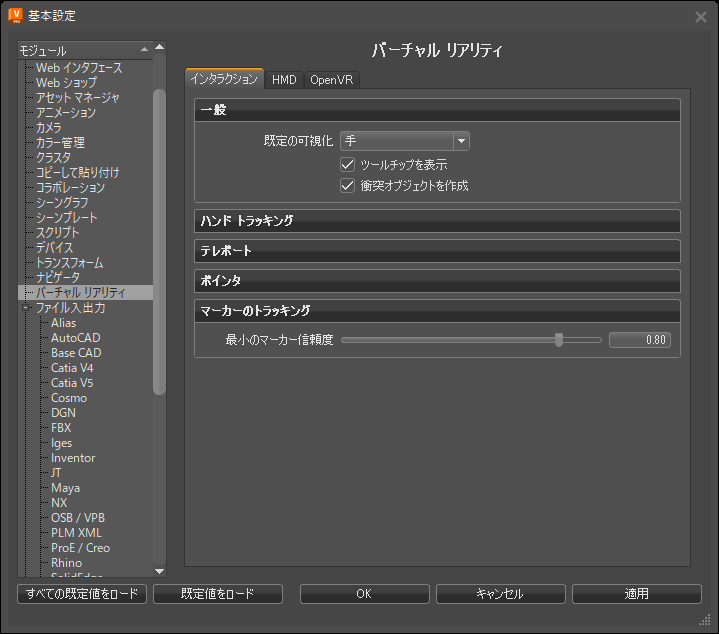Expand the ポインタ section
Viewport: 719px width, 634px height.
437,281
